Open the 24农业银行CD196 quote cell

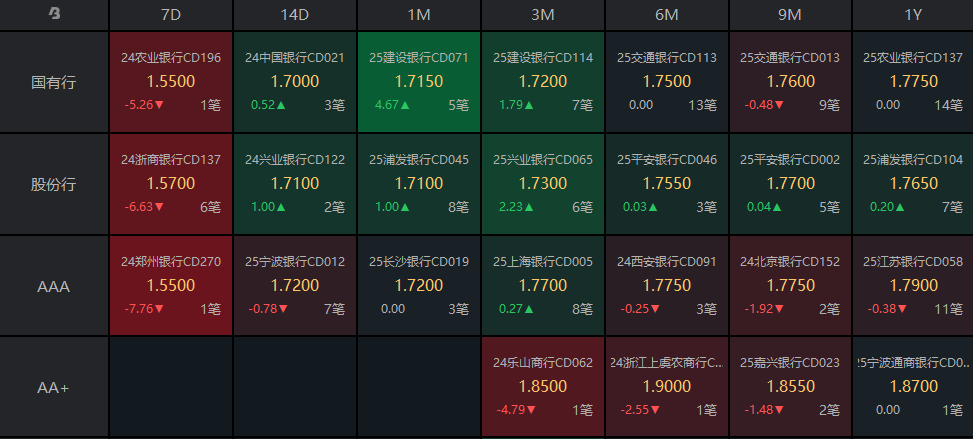coord(171,82)
